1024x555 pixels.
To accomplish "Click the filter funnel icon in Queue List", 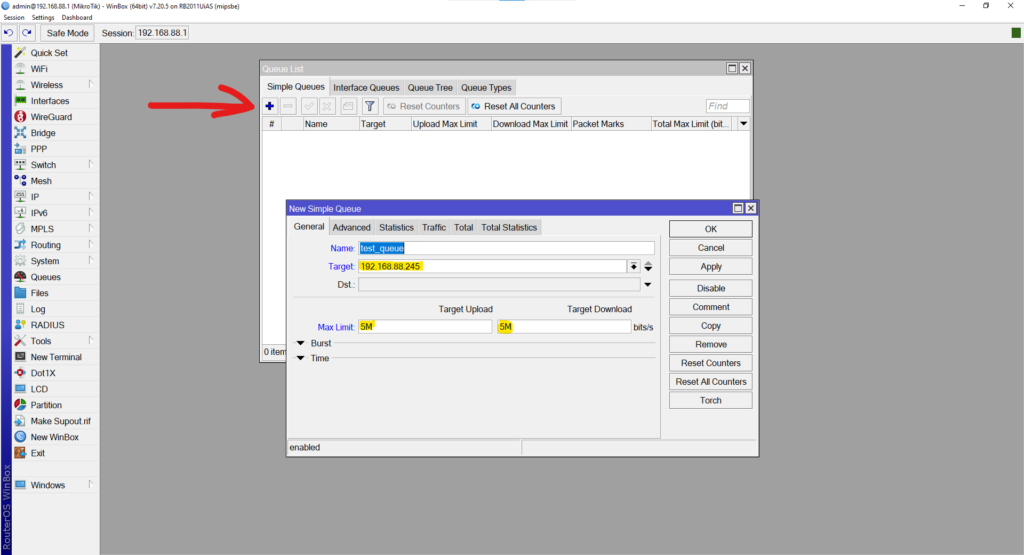I will [x=369, y=106].
